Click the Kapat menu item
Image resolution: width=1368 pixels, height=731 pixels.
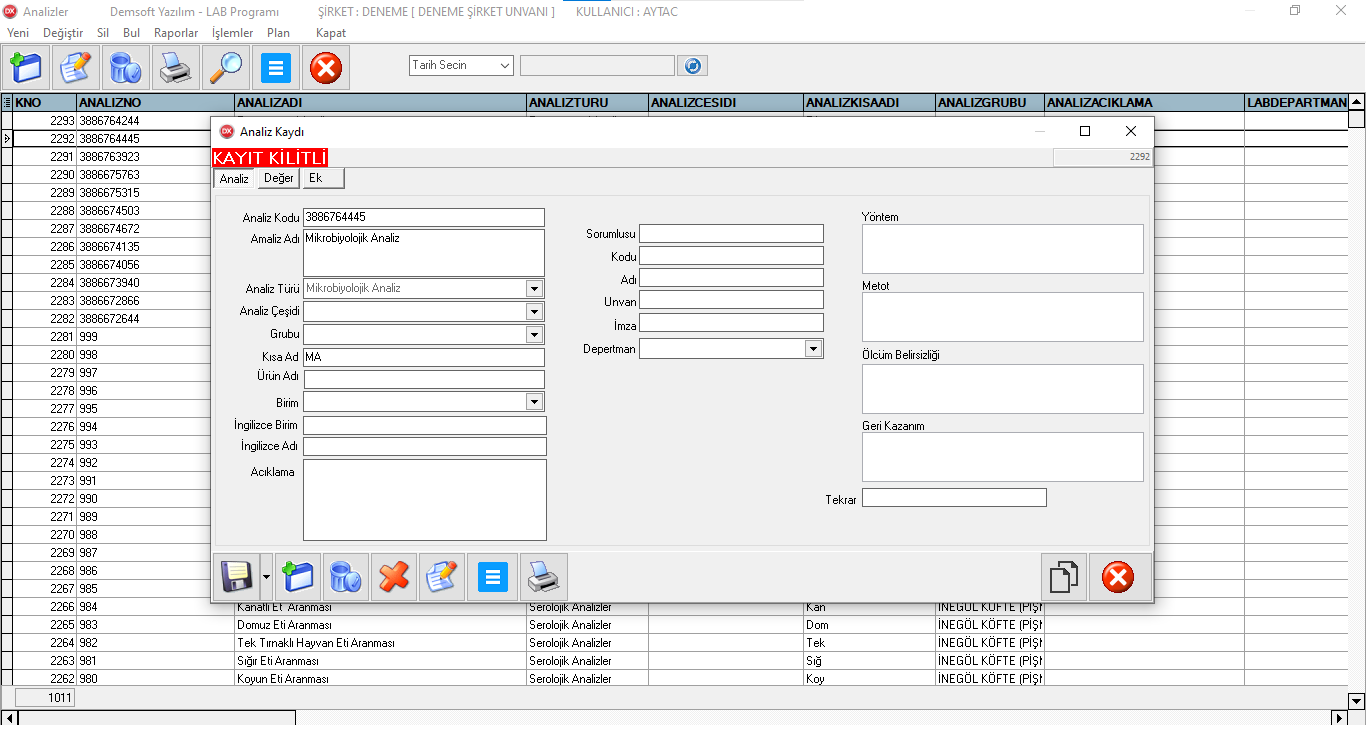pos(331,33)
